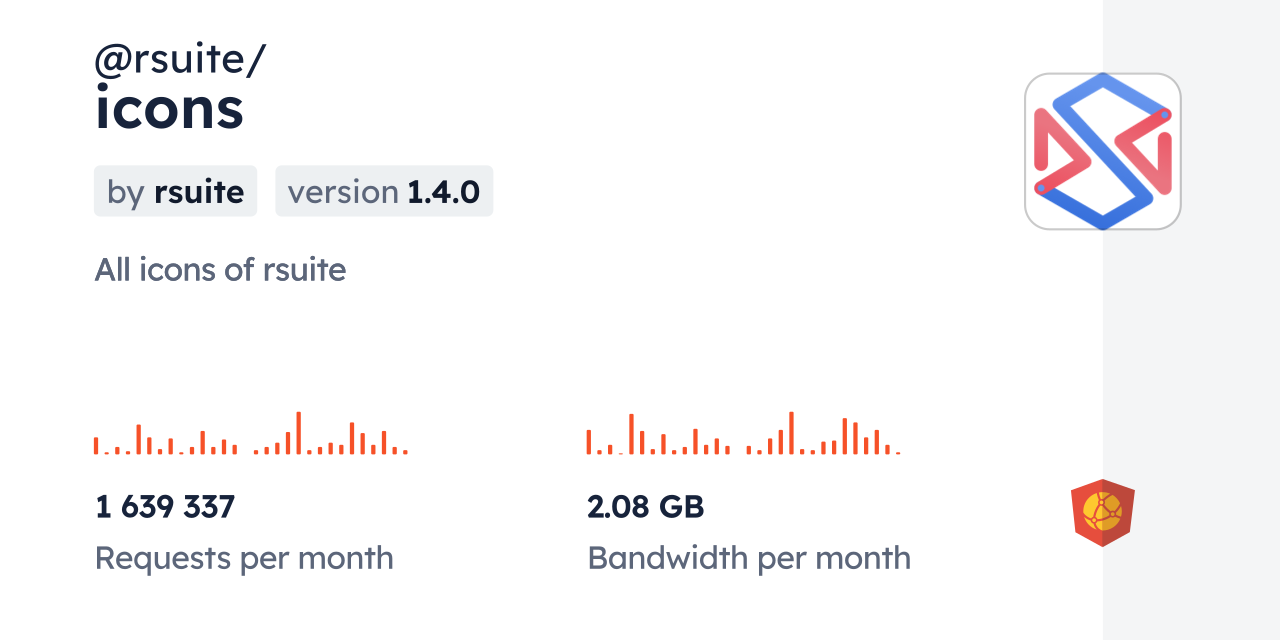This screenshot has height=640, width=1280.
Task: Click the bandwidth per month bar chart
Action: [x=743, y=434]
